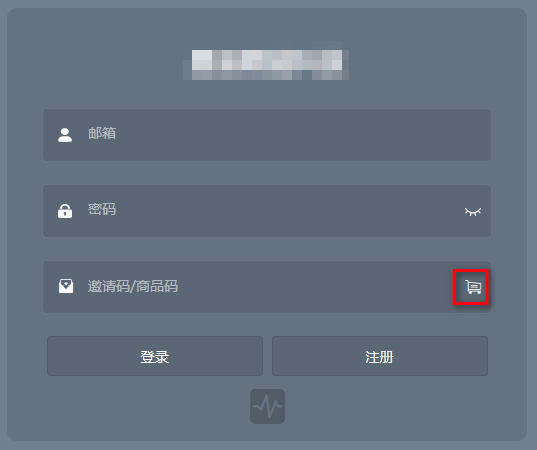
Task: Focus the 邀请码/商品码 invite code field
Action: [x=267, y=287]
